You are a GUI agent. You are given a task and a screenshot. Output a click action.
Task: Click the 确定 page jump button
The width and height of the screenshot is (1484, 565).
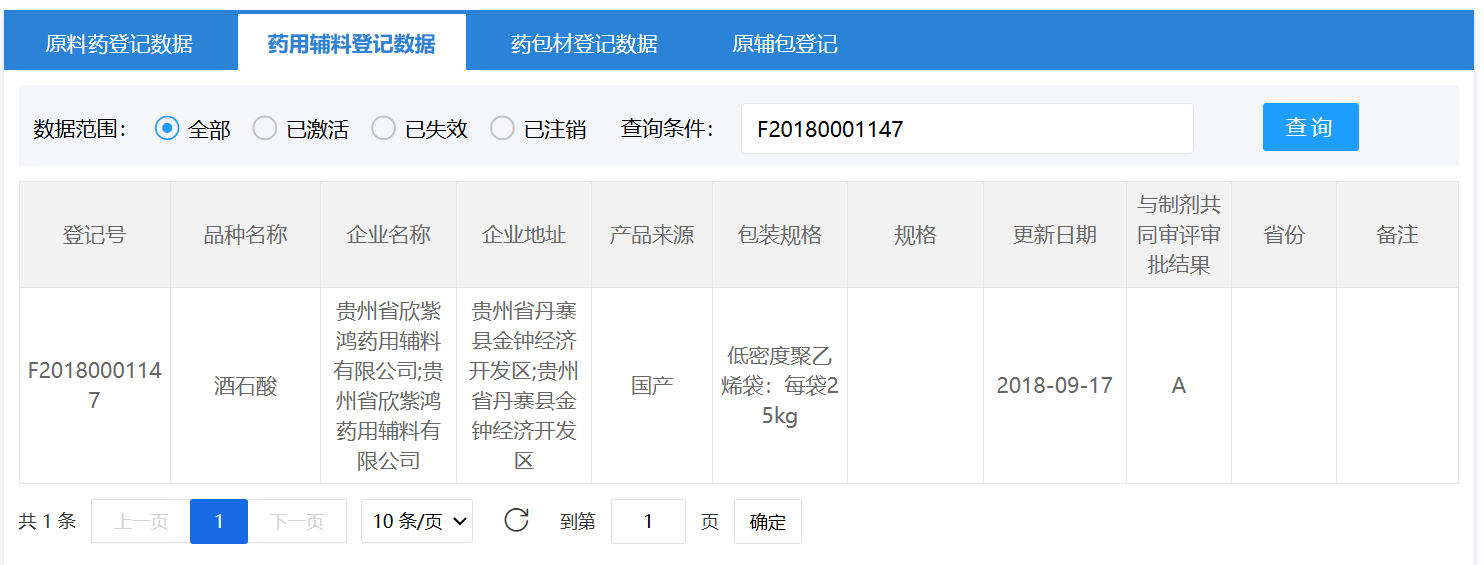click(x=767, y=521)
